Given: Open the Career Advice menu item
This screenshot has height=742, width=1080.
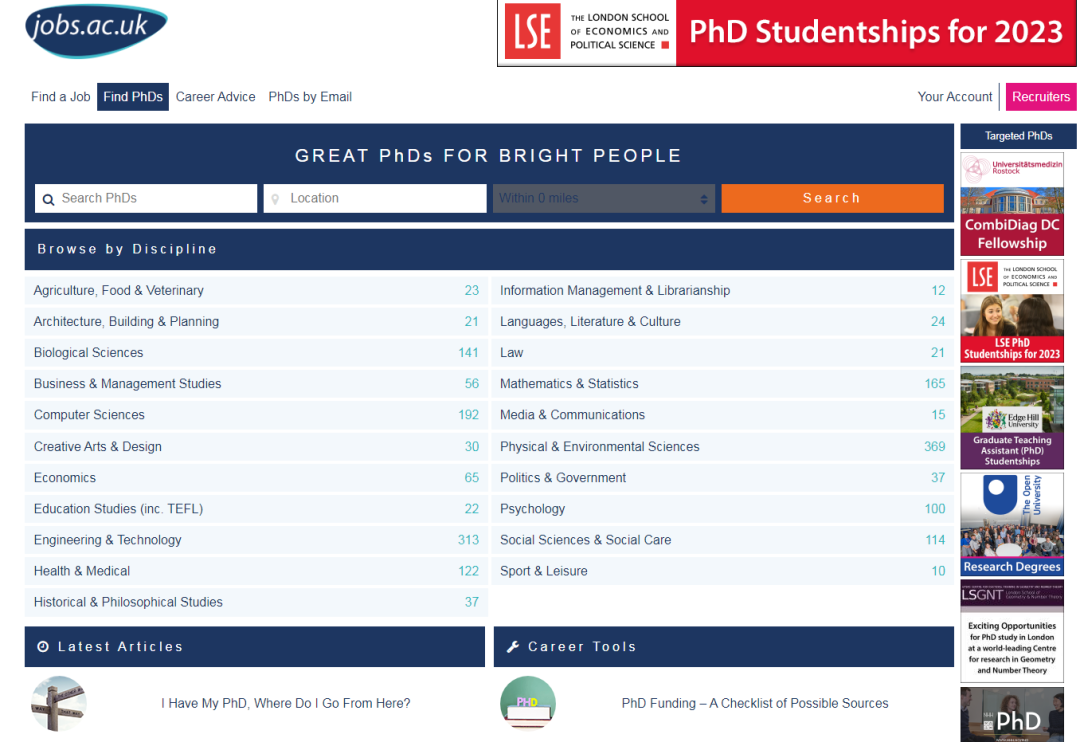Looking at the screenshot, I should point(216,96).
